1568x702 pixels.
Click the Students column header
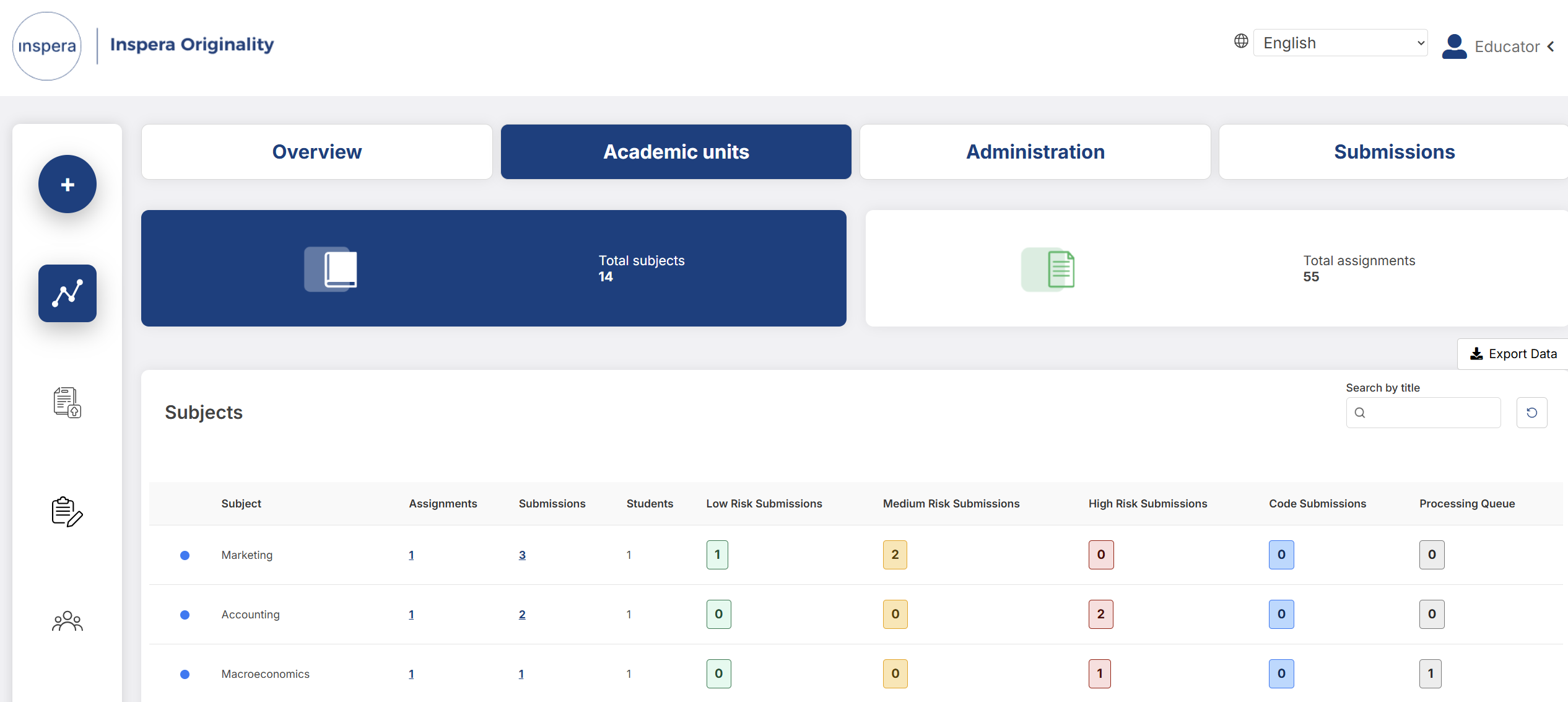tap(650, 504)
